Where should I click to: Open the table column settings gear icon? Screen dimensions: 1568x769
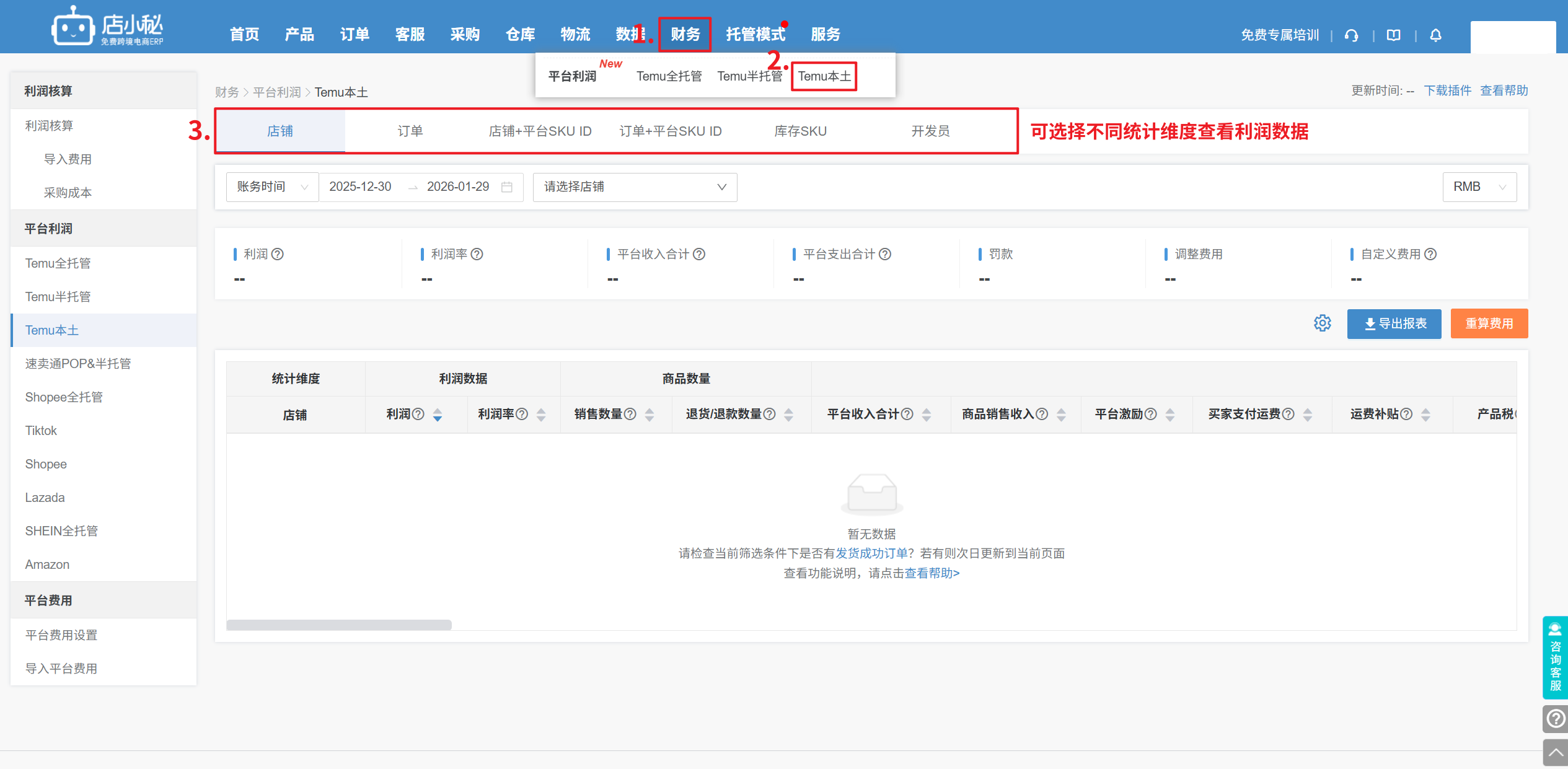tap(1323, 323)
